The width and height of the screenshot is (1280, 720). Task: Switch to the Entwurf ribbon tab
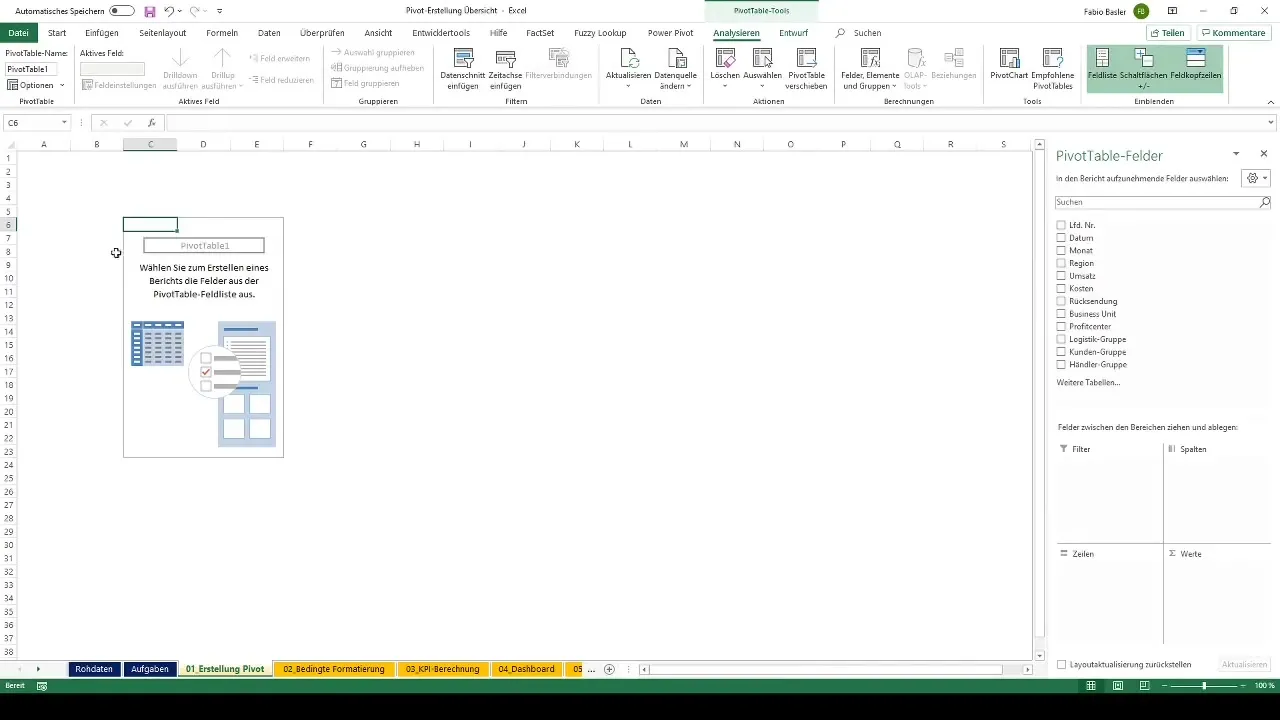(794, 33)
